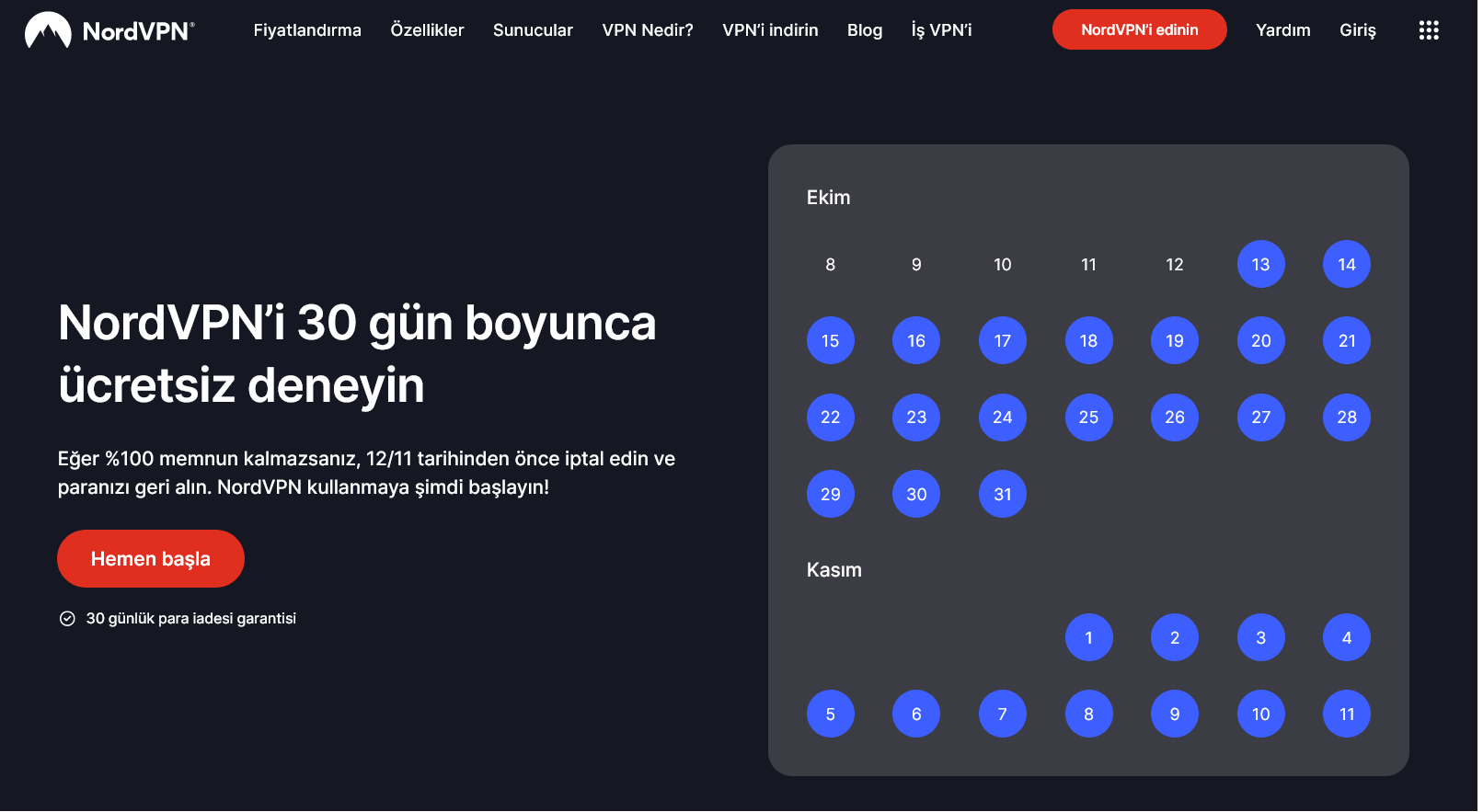Pick October 19 date circle
The image size is (1483, 812).
(x=1175, y=341)
